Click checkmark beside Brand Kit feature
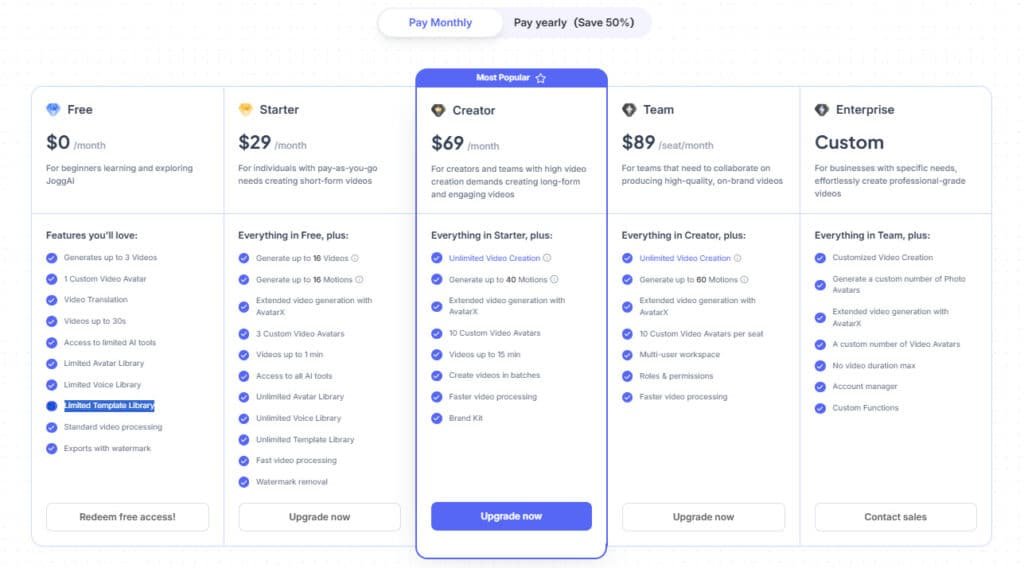This screenshot has height=568, width=1024. tap(437, 418)
